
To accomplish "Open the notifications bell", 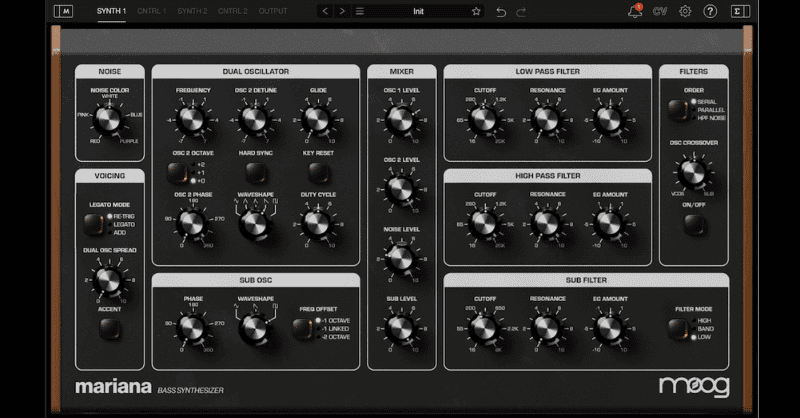I will [635, 11].
